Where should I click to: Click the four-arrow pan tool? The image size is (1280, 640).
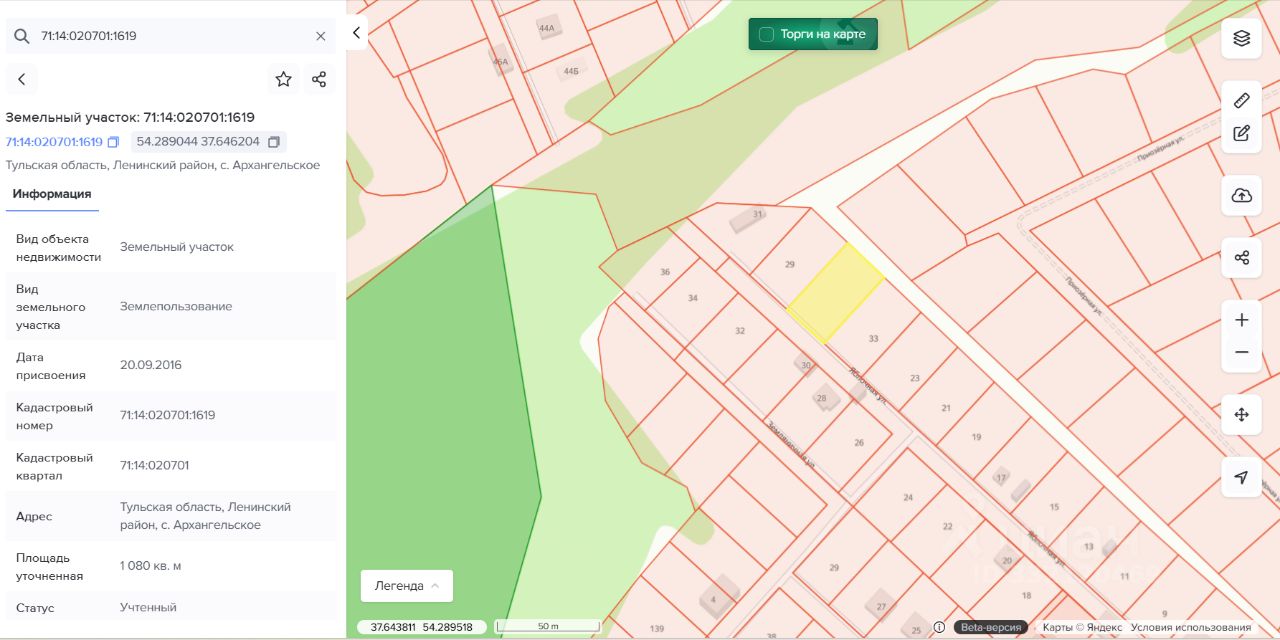(1242, 414)
